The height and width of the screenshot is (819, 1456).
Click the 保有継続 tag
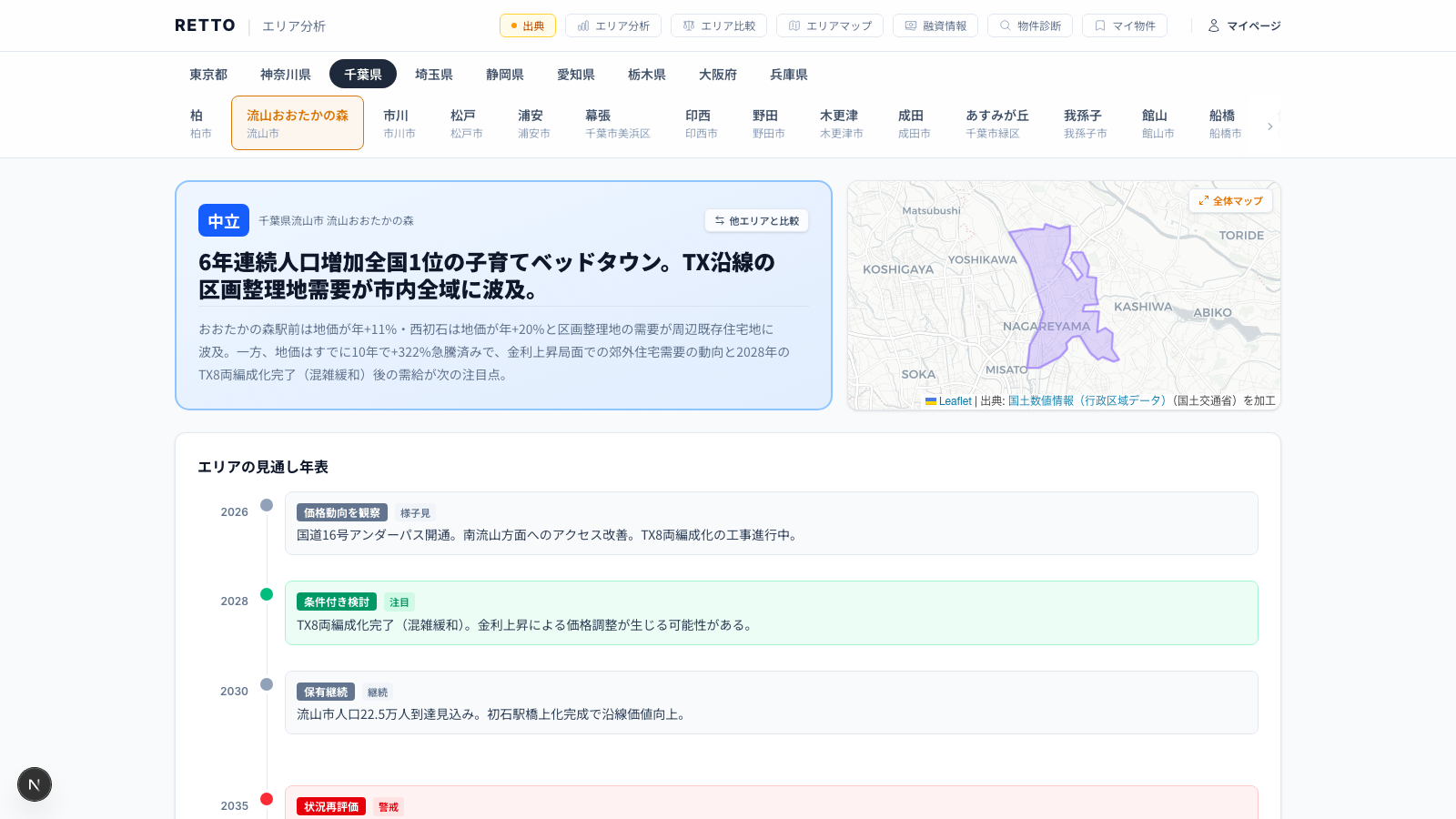[326, 692]
